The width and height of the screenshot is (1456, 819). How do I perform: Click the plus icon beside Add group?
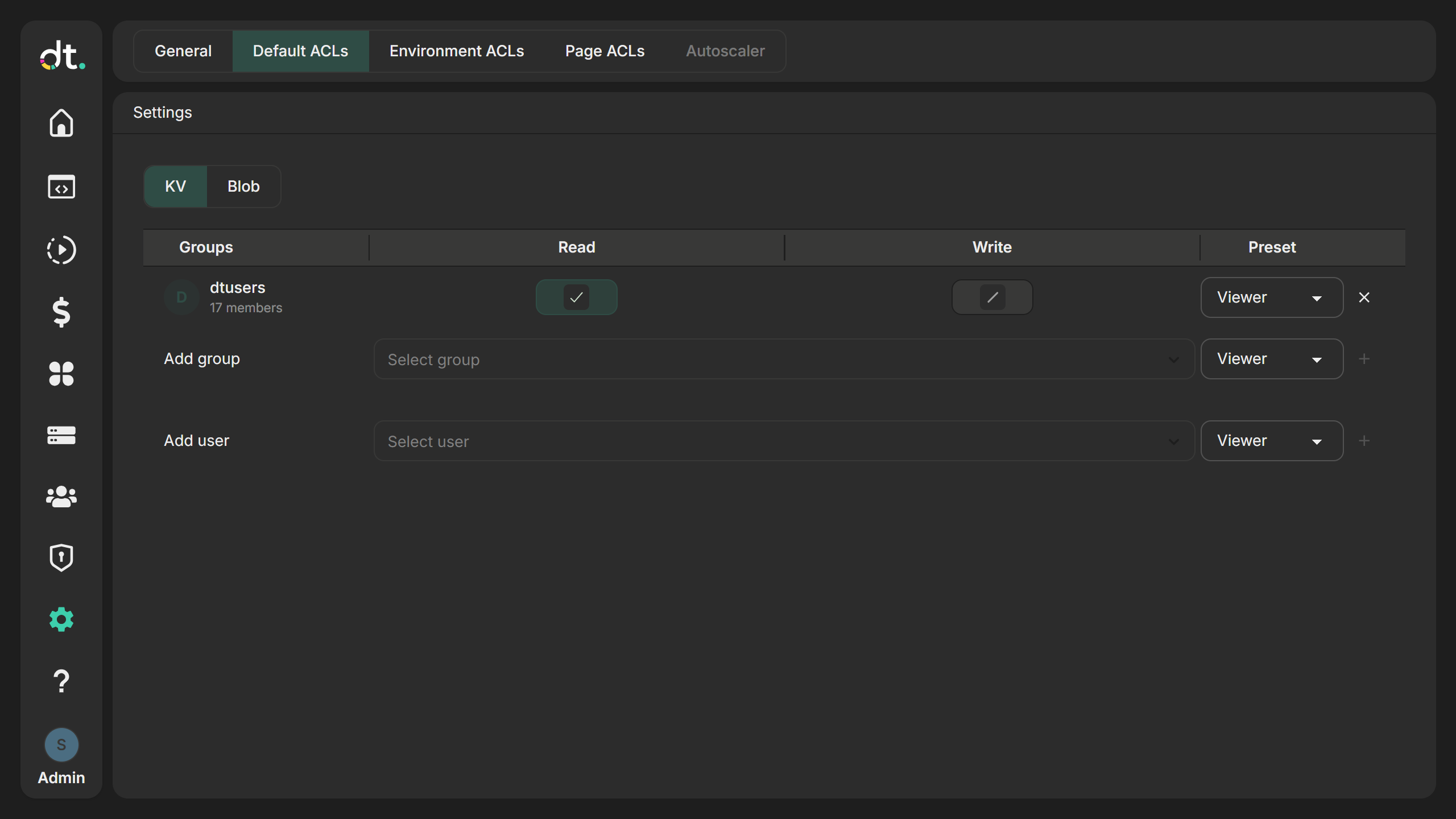(1364, 359)
